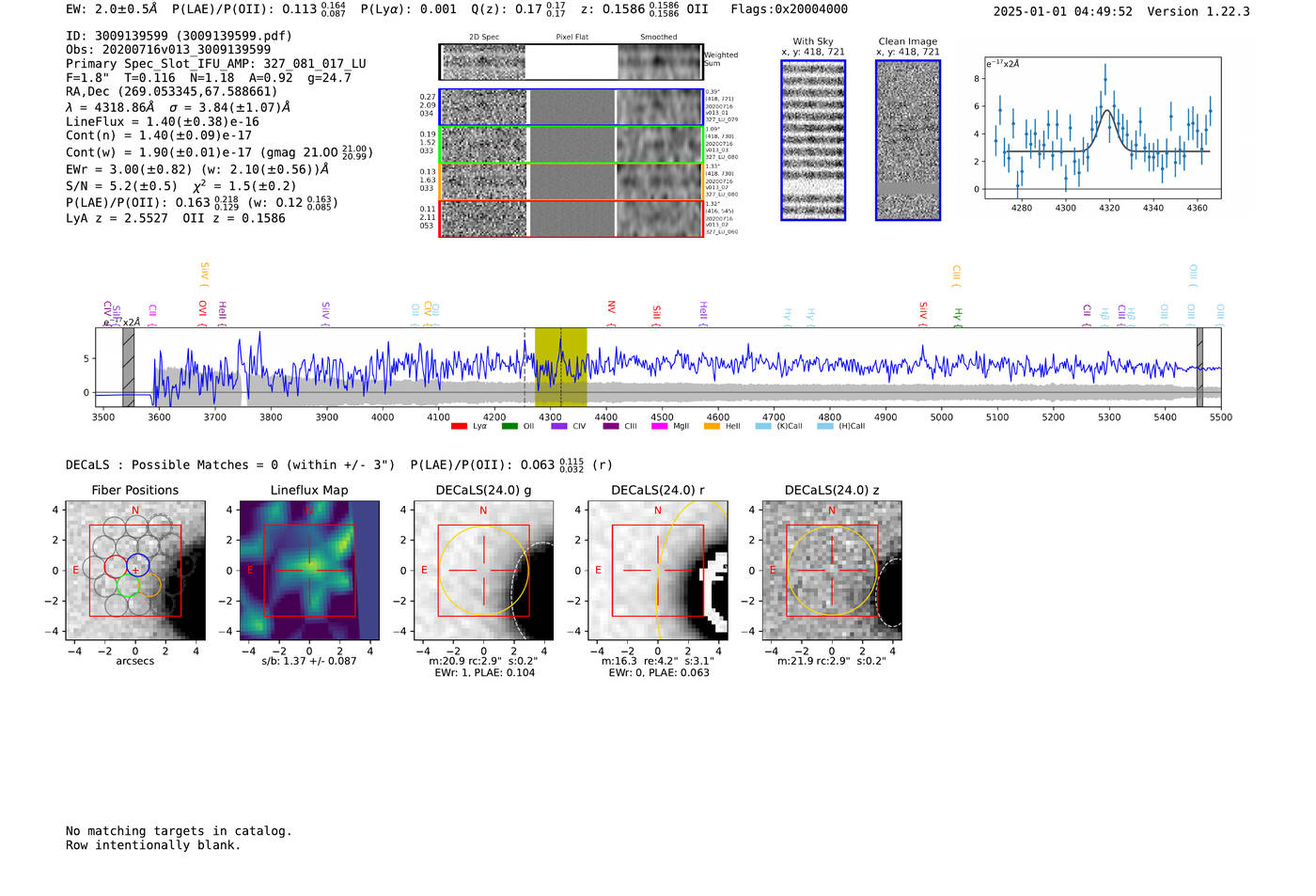This screenshot has height=896, width=1316.
Task: Click the 'Primary Spec_Slot_IFU_AMP: 327_081_017_LU' line
Action: [216, 64]
